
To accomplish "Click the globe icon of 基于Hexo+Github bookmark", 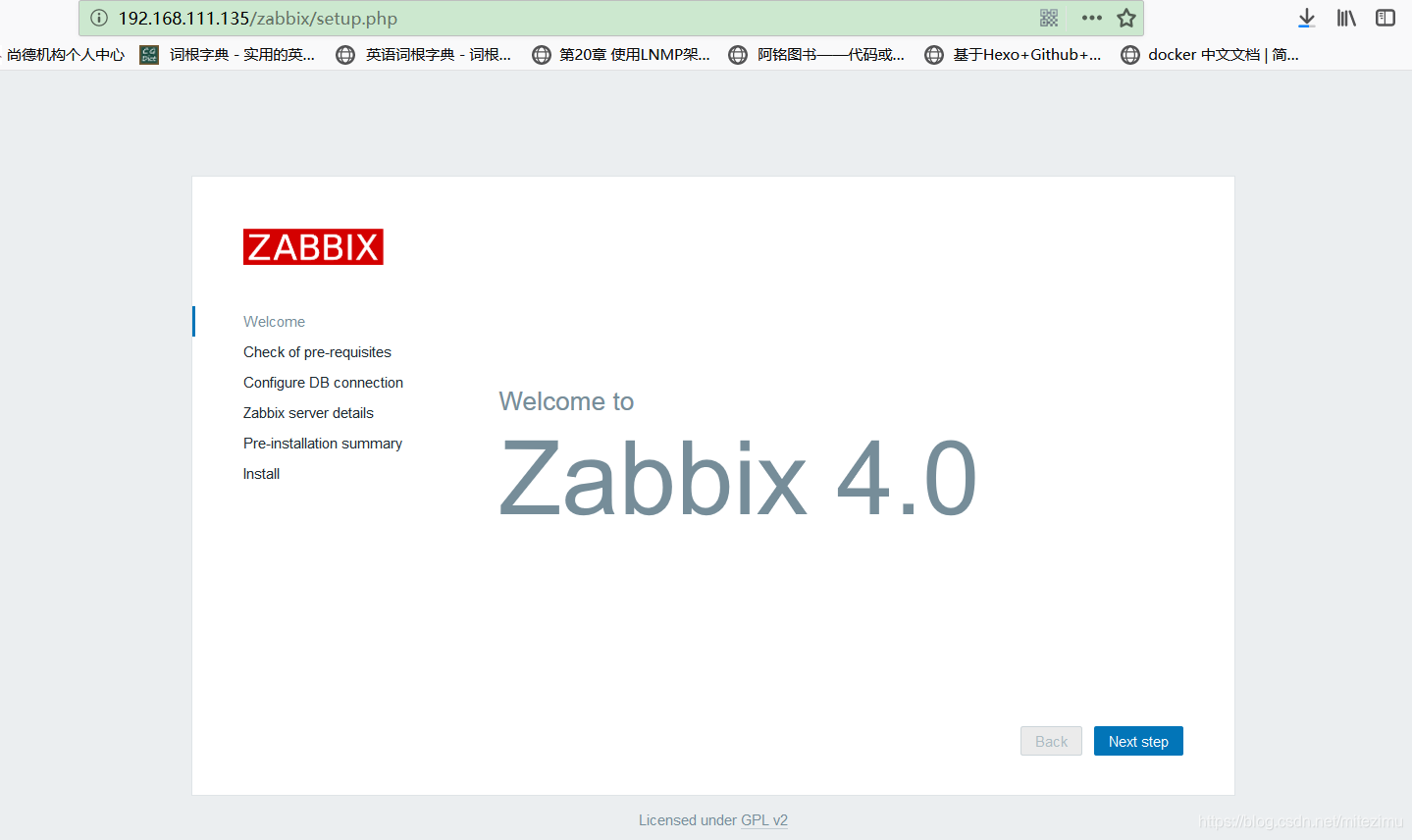I will pos(934,55).
